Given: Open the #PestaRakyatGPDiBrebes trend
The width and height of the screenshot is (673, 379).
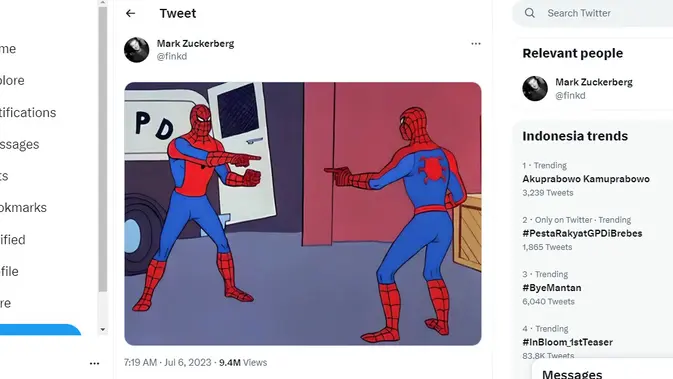Looking at the screenshot, I should click(582, 233).
